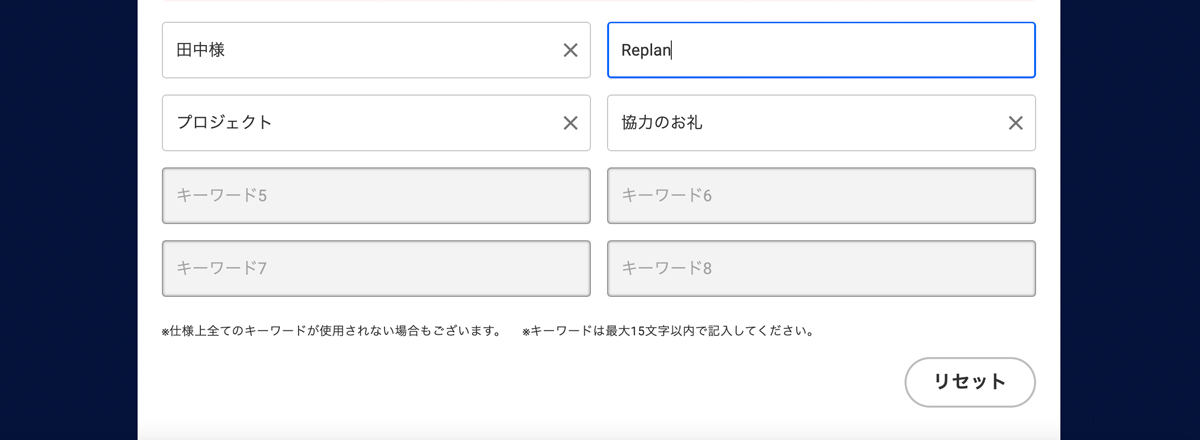Click the blank gap between the two footnotes

coord(512,331)
